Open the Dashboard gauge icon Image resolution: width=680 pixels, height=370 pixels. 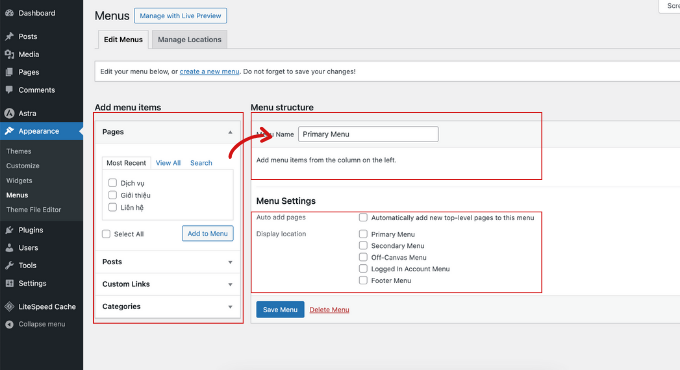9,13
